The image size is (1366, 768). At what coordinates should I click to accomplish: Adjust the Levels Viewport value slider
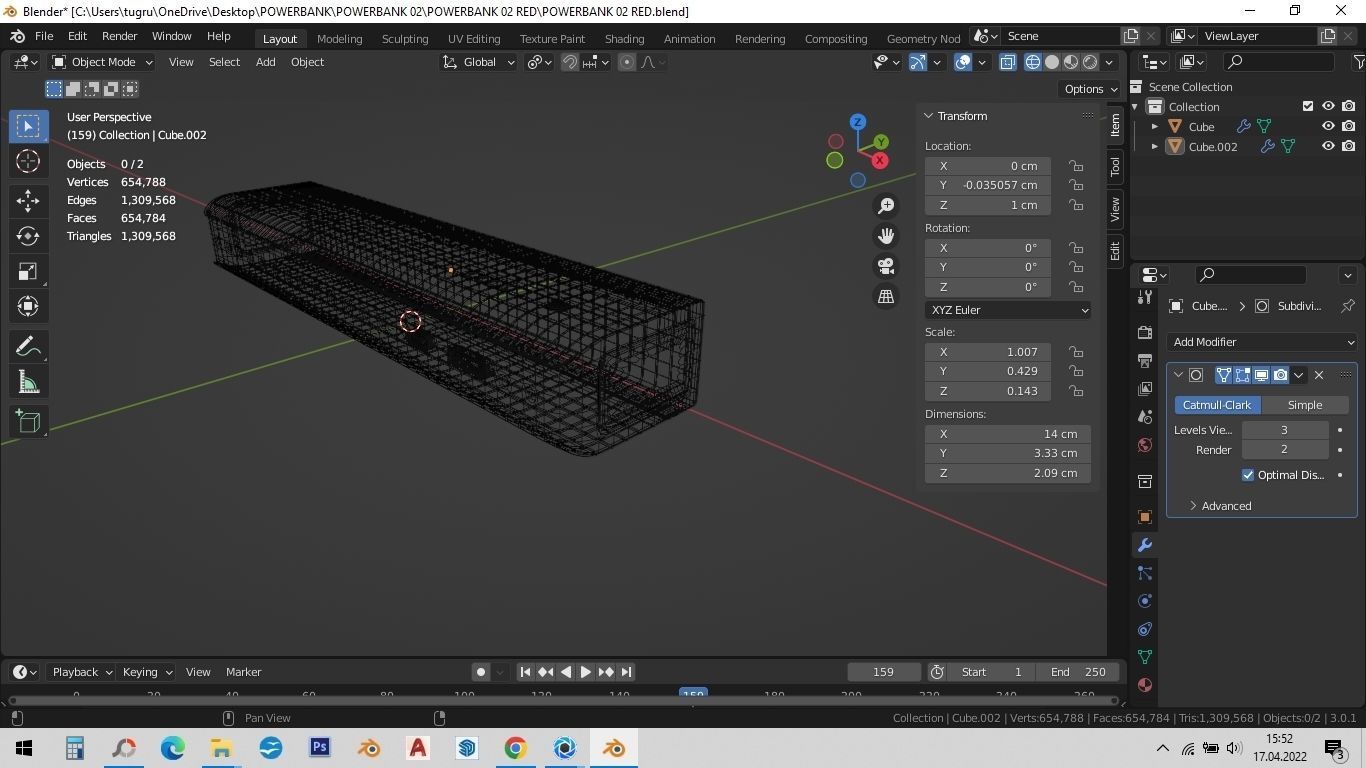[x=1285, y=430]
